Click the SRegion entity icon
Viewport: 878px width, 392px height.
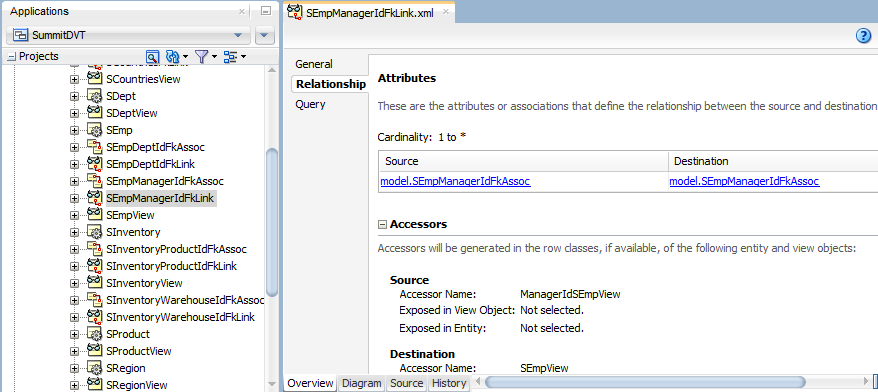[94, 368]
